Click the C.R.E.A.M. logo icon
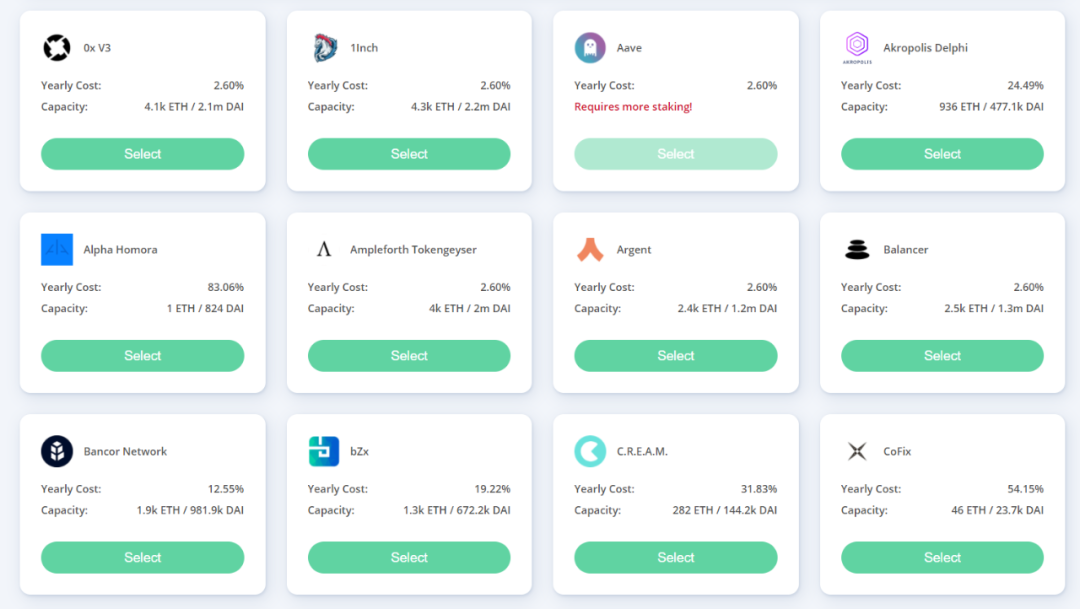This screenshot has width=1080, height=609. [590, 452]
